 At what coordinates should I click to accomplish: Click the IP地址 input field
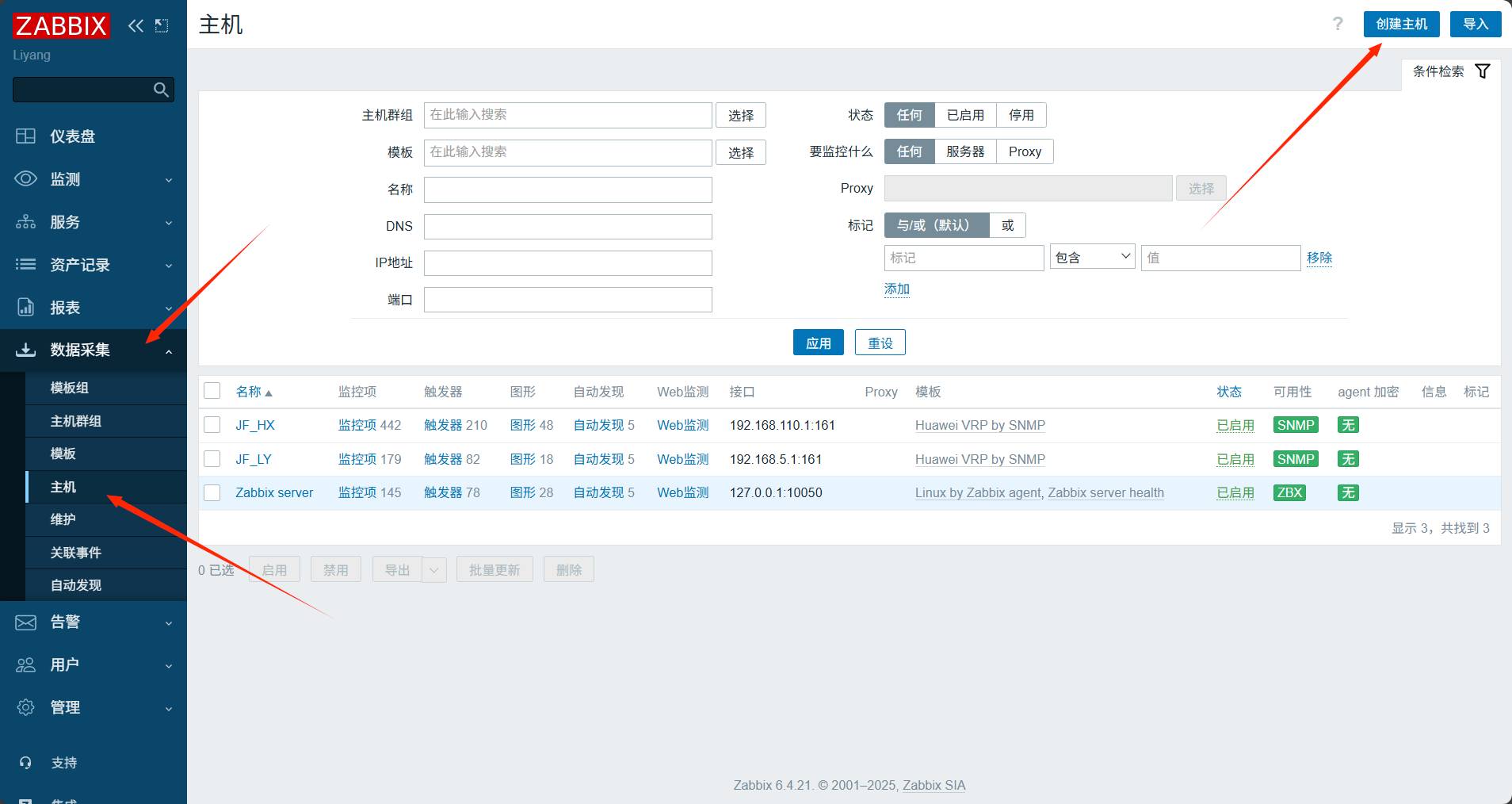pyautogui.click(x=568, y=263)
